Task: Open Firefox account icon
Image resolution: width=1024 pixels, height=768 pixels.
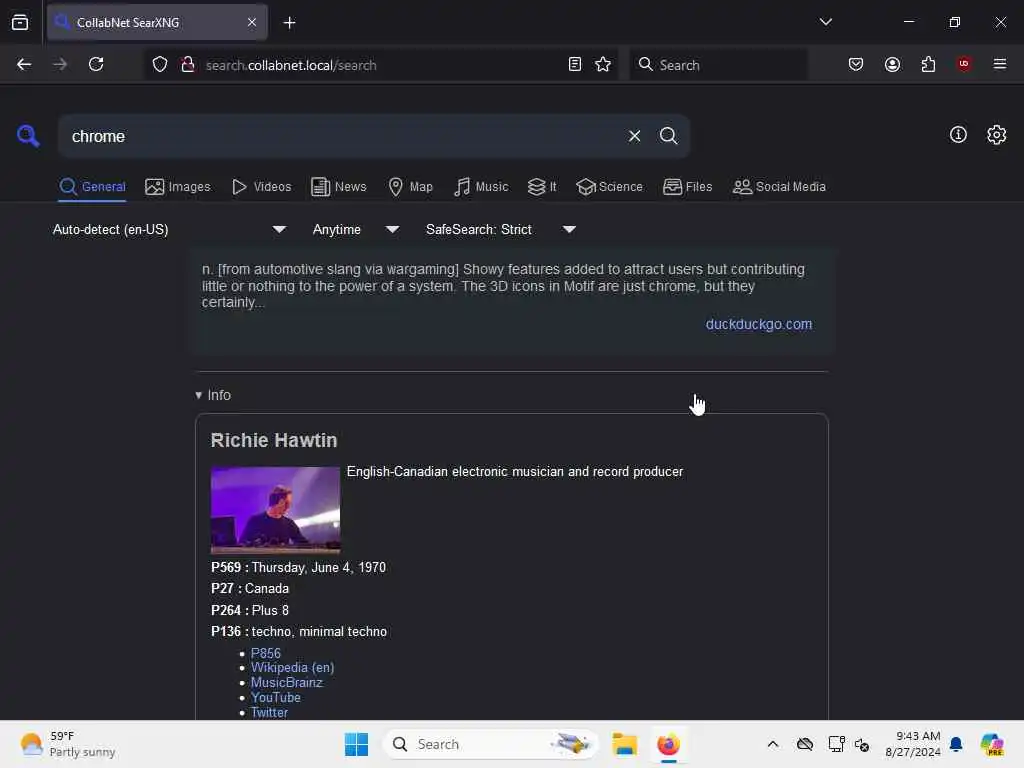Action: coord(892,64)
